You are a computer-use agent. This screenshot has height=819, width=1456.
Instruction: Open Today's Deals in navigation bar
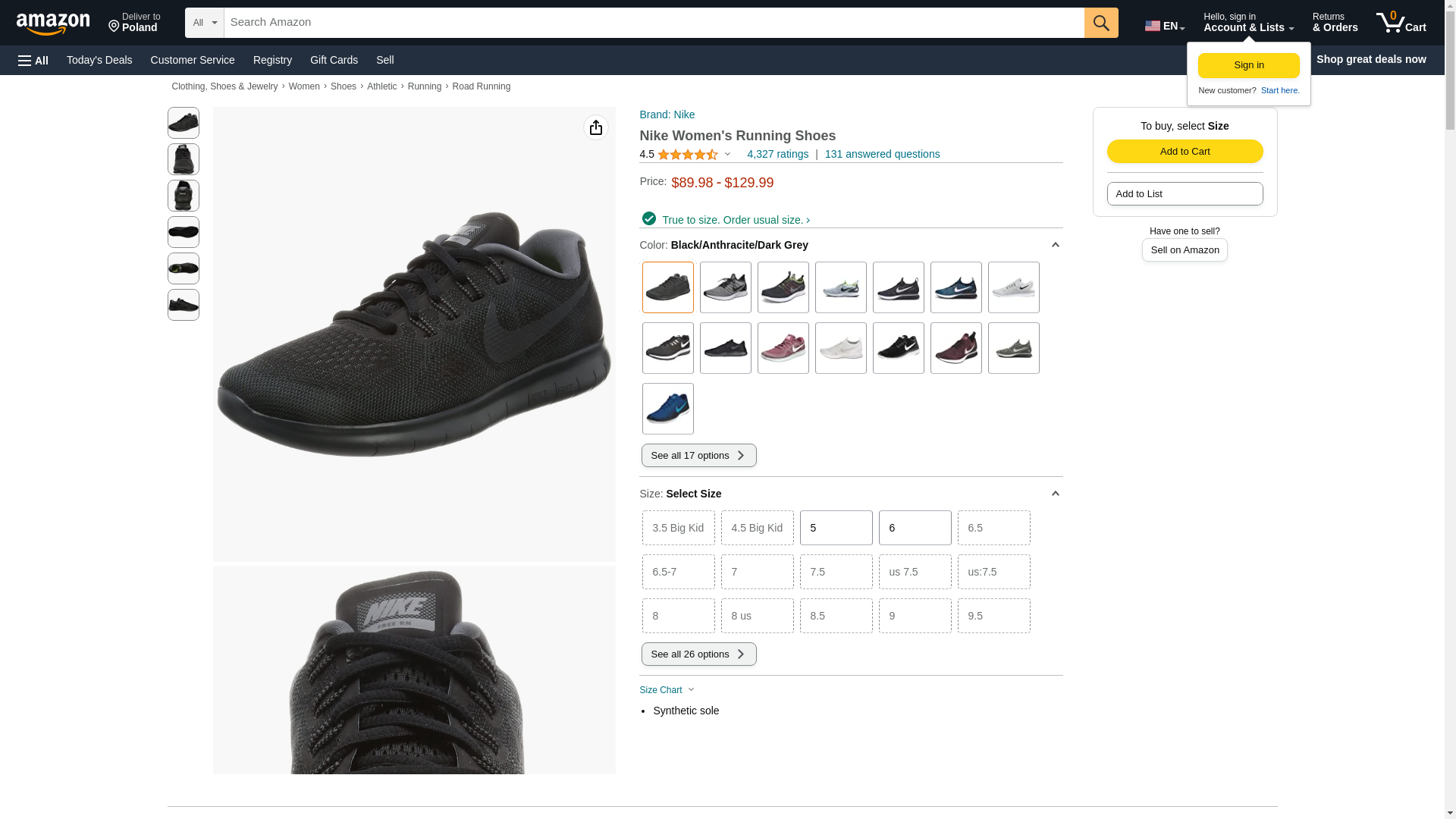point(99,60)
